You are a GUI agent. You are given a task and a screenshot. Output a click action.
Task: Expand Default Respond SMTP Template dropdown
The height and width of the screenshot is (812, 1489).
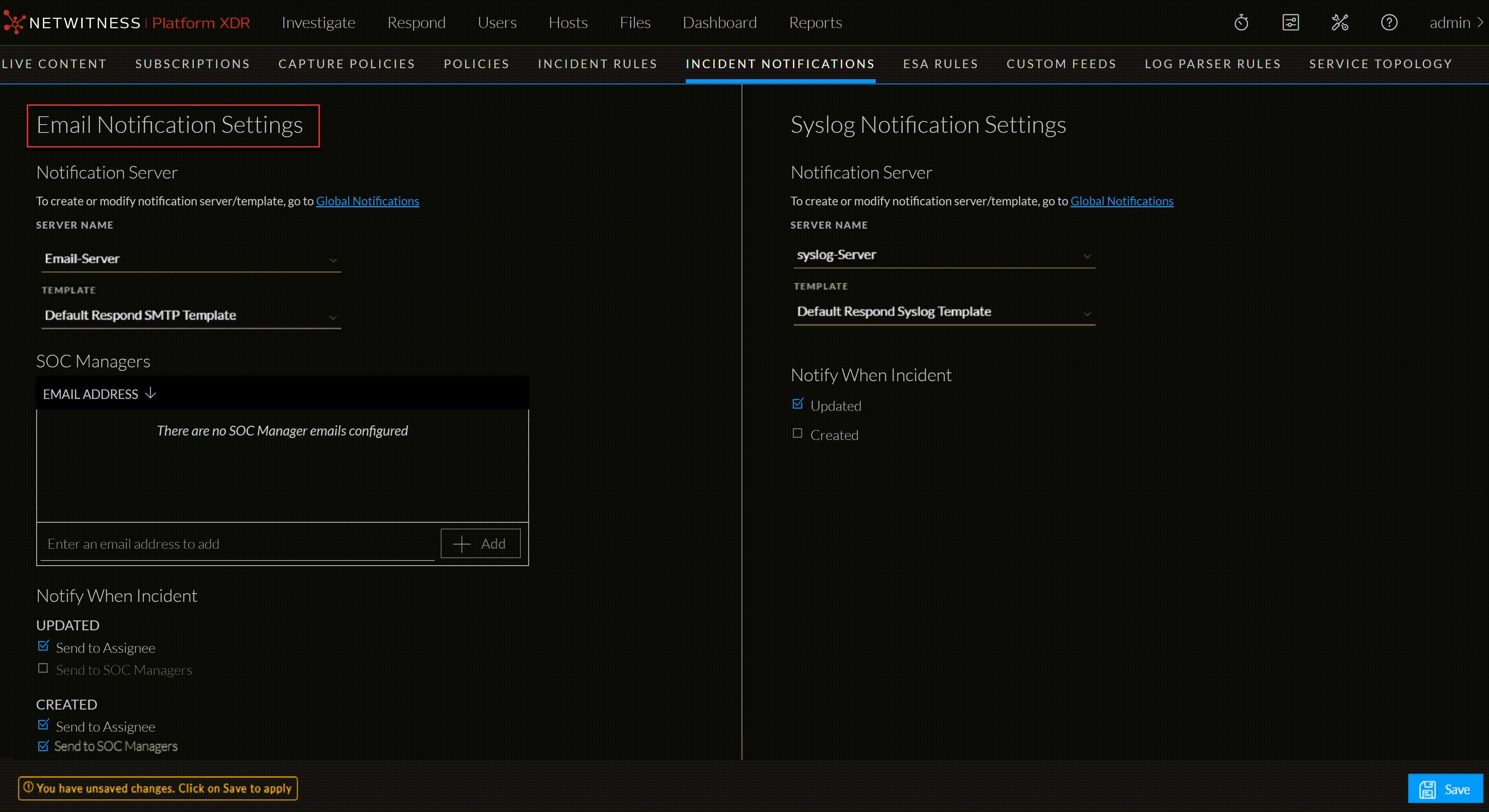click(x=191, y=316)
